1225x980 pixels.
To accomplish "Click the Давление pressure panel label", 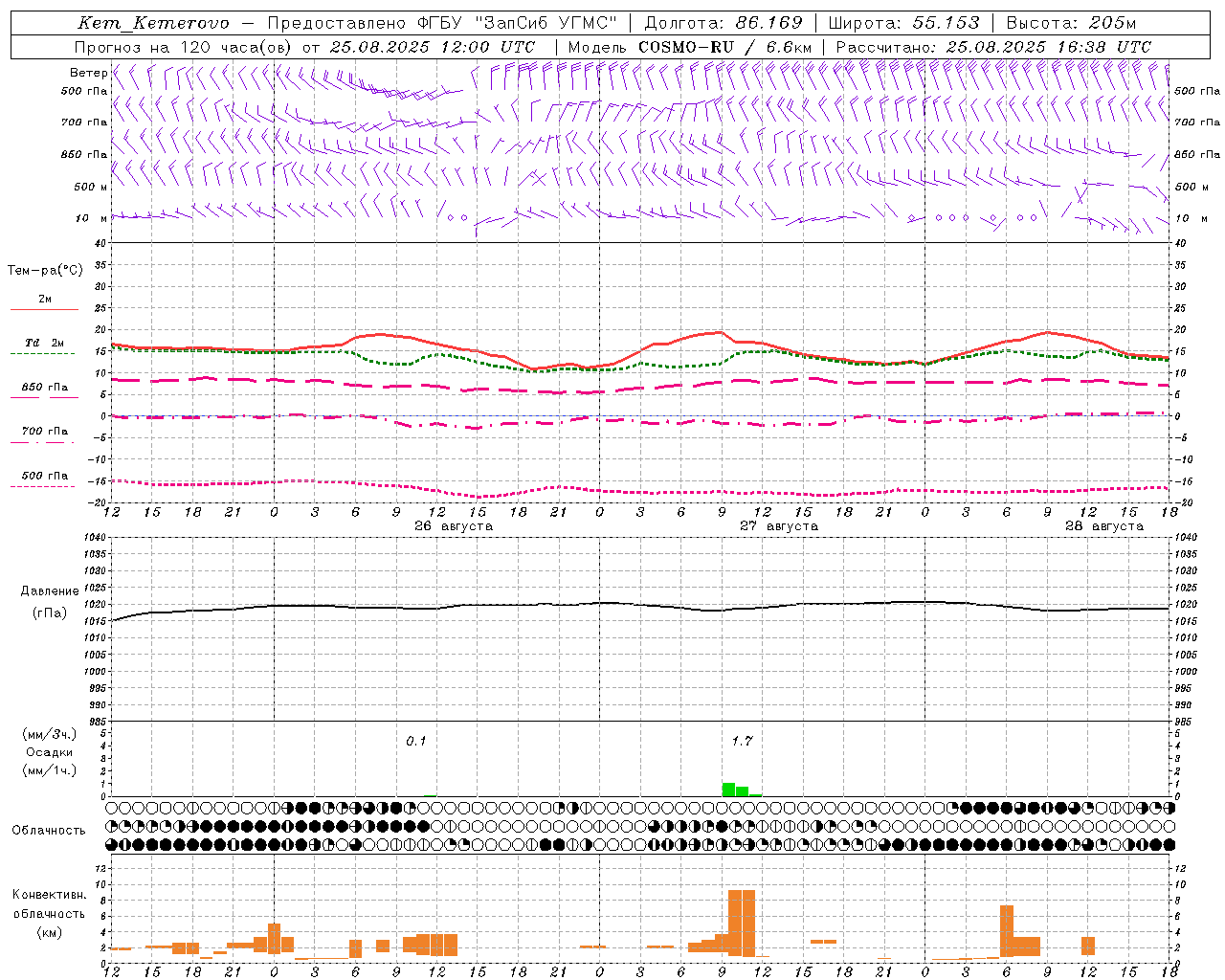I will [50, 591].
